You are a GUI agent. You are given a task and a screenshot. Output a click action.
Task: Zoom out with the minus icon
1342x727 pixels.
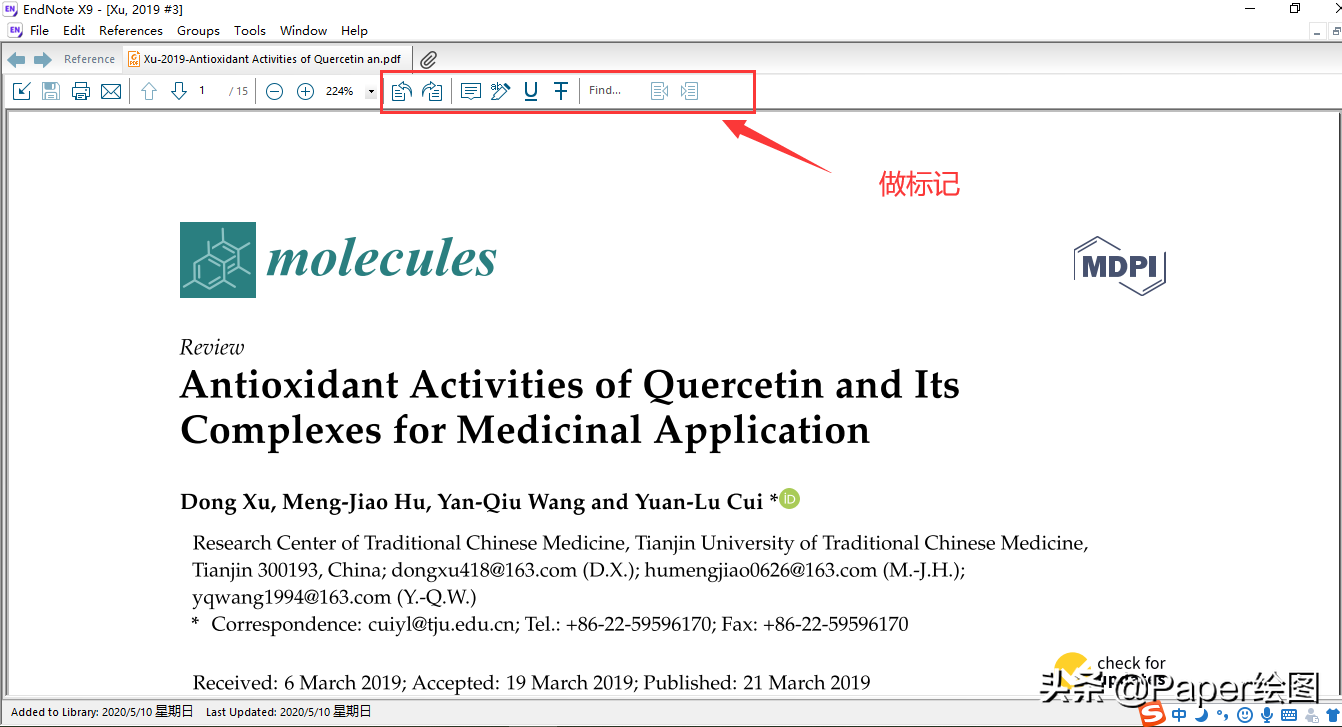[x=275, y=91]
